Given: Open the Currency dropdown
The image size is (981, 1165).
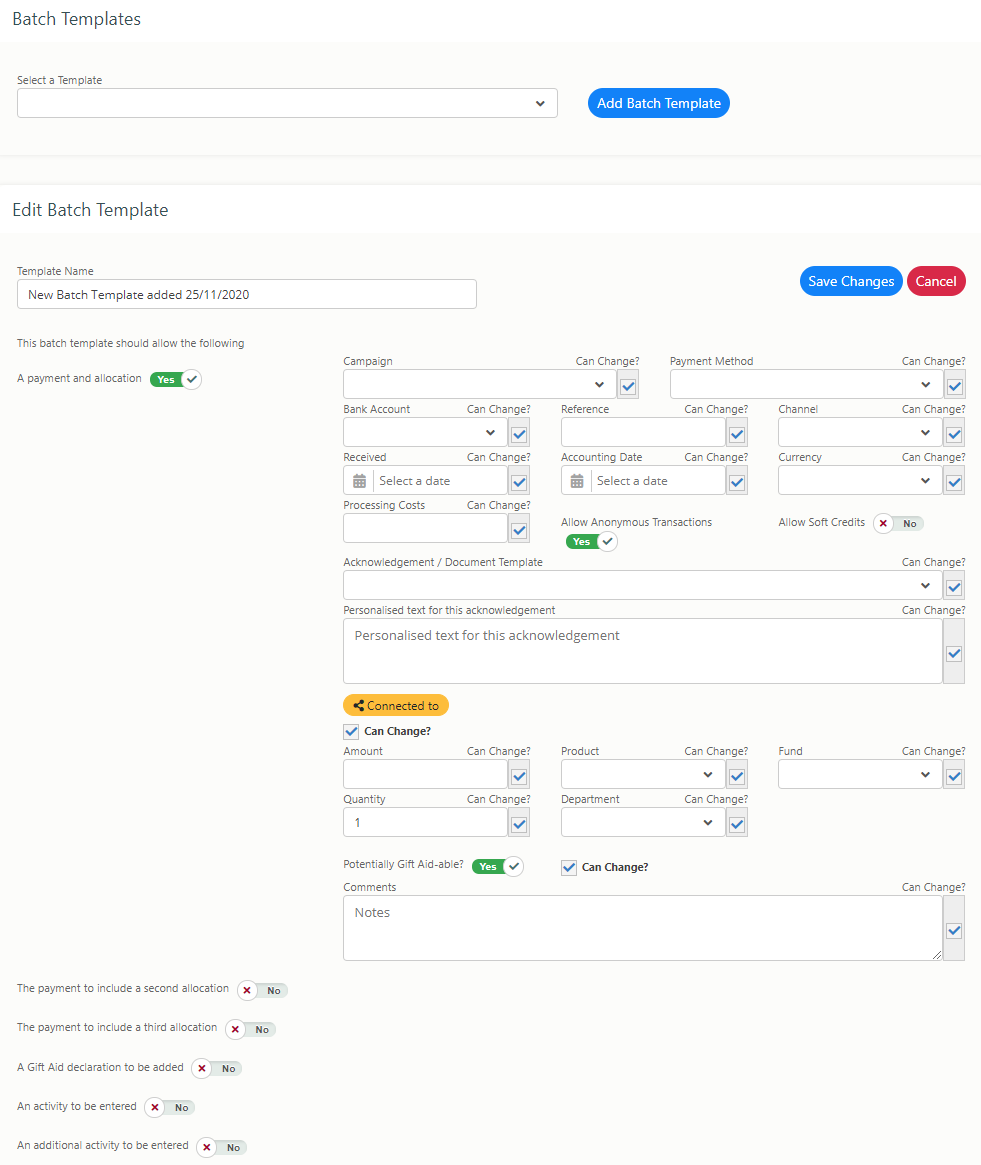Looking at the screenshot, I should tap(859, 480).
